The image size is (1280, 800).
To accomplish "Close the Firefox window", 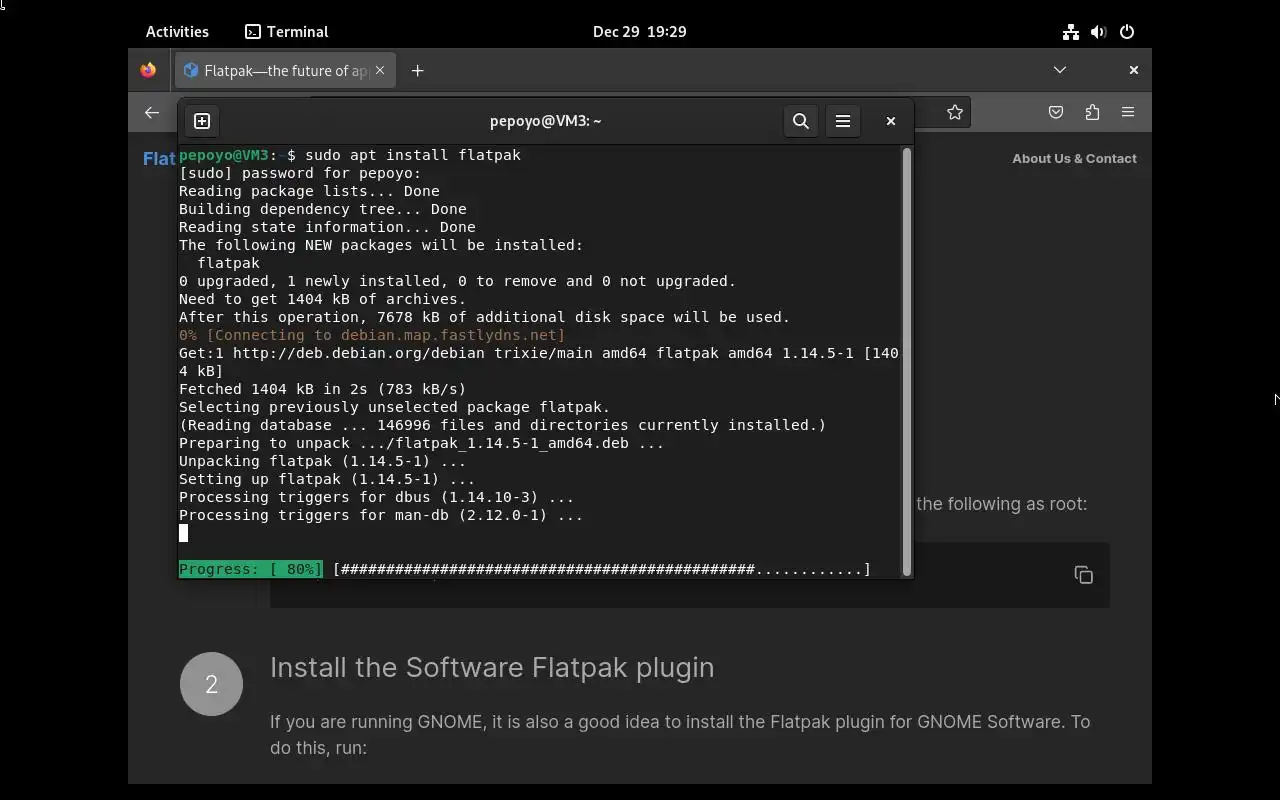I will (x=1133, y=70).
